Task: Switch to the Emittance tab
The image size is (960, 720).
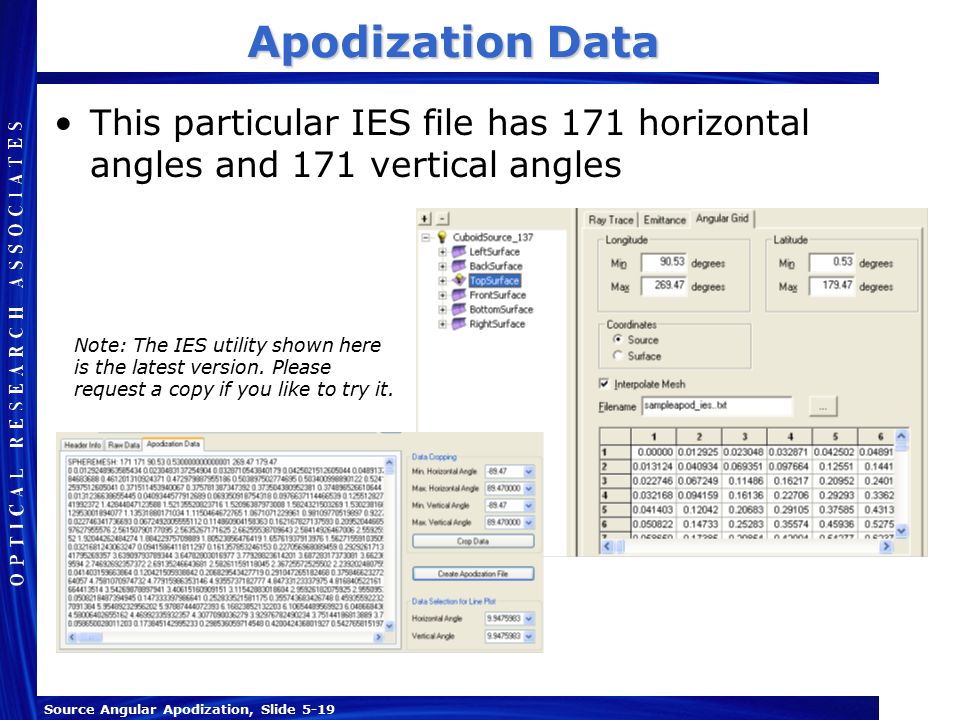Action: [664, 220]
